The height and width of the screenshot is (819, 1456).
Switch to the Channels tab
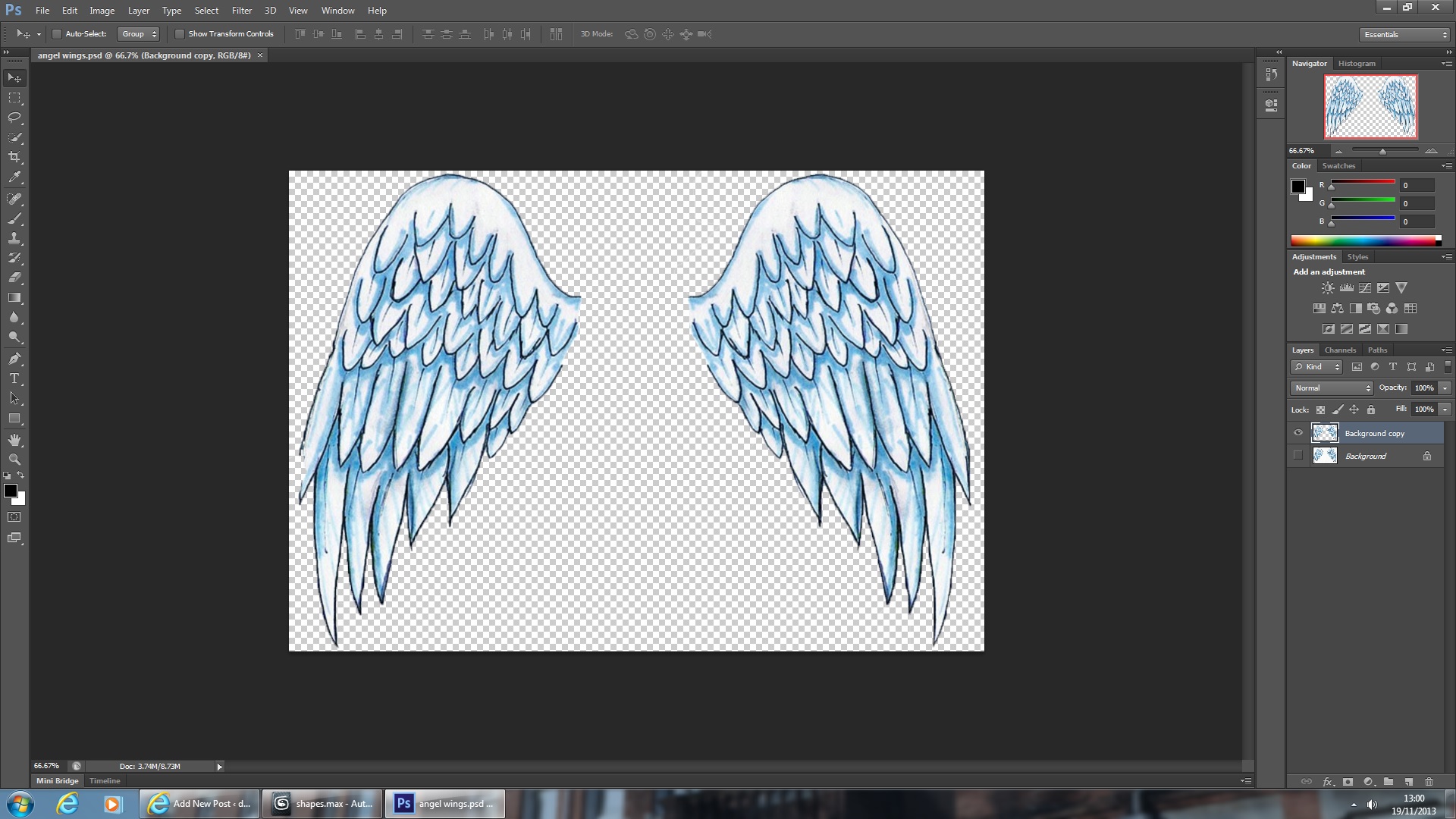[x=1339, y=349]
